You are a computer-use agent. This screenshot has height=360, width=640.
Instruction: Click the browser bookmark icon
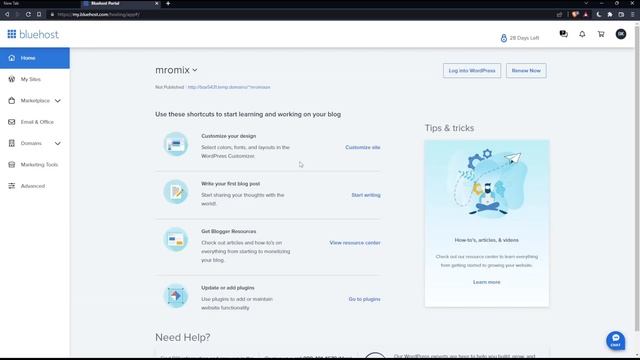point(39,14)
